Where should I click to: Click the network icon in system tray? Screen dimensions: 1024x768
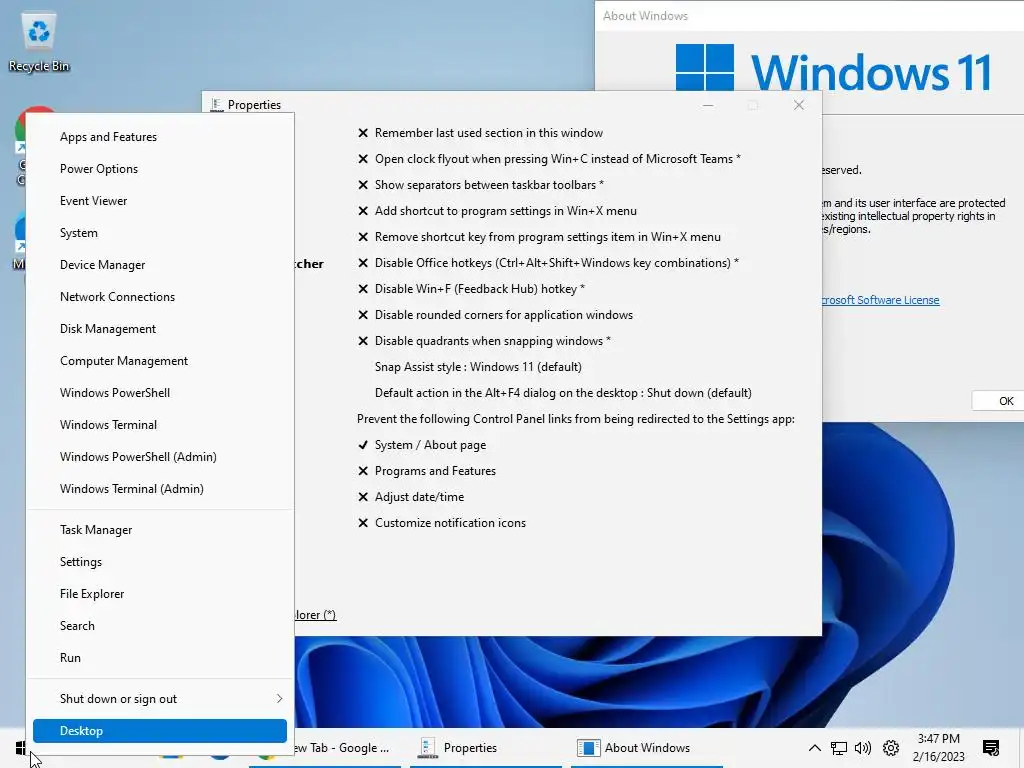click(x=839, y=748)
